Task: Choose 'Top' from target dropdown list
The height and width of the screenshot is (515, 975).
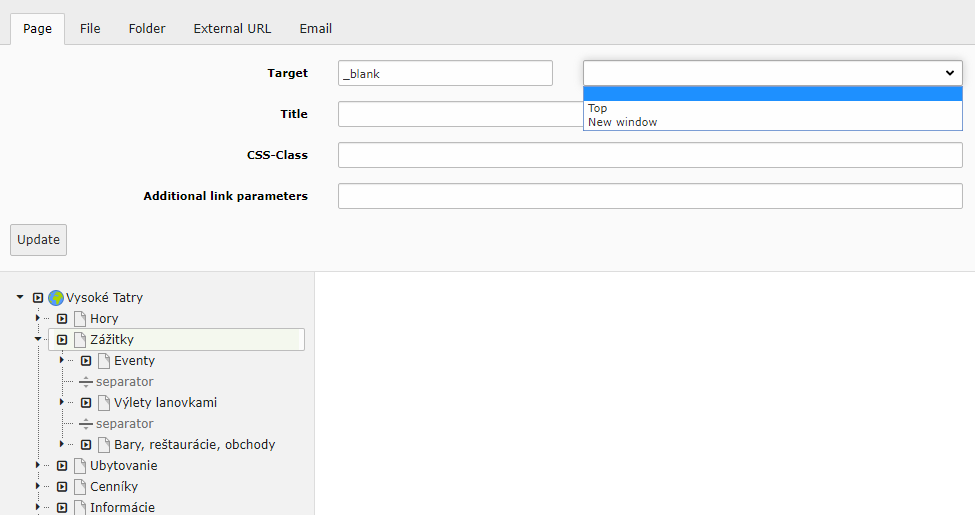Action: point(598,108)
